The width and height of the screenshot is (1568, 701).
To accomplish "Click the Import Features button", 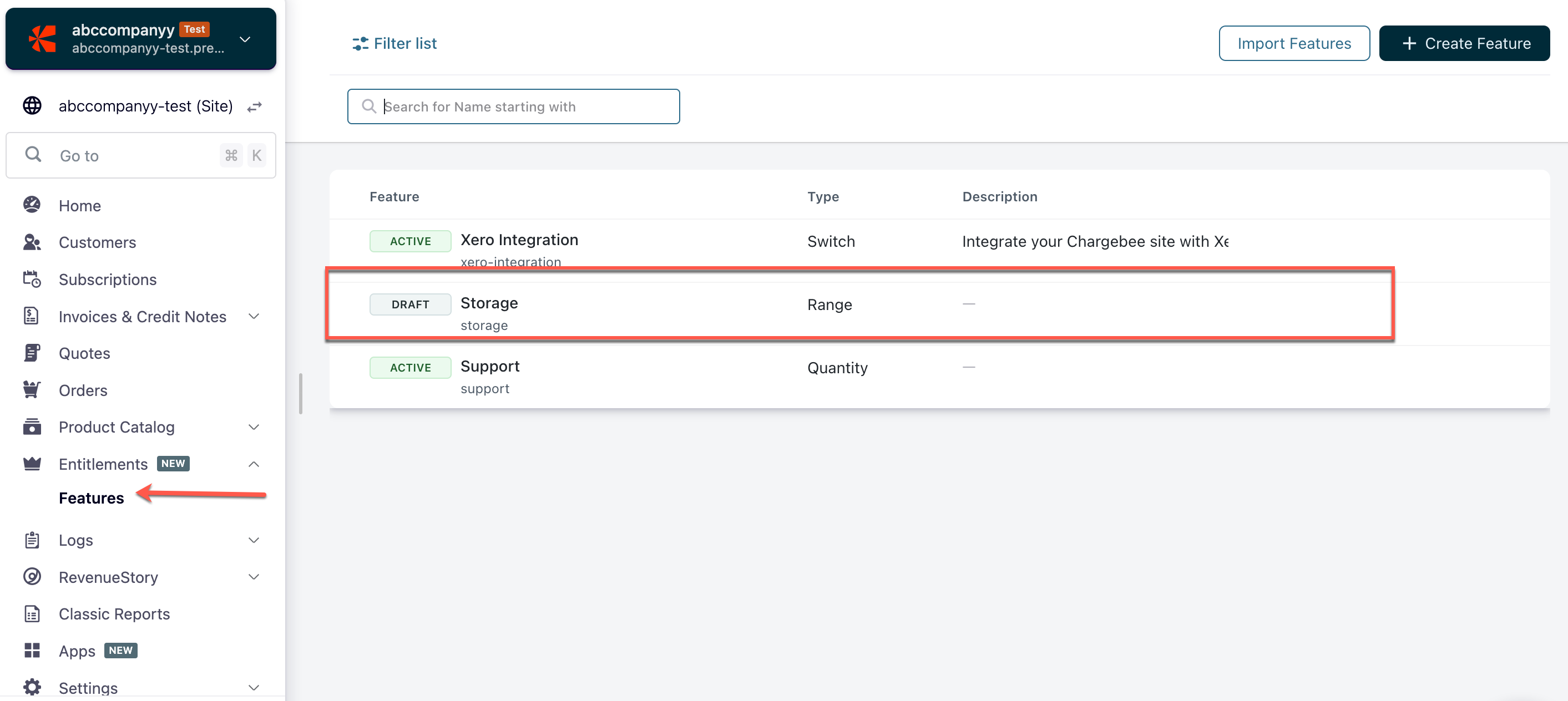I will (1293, 43).
